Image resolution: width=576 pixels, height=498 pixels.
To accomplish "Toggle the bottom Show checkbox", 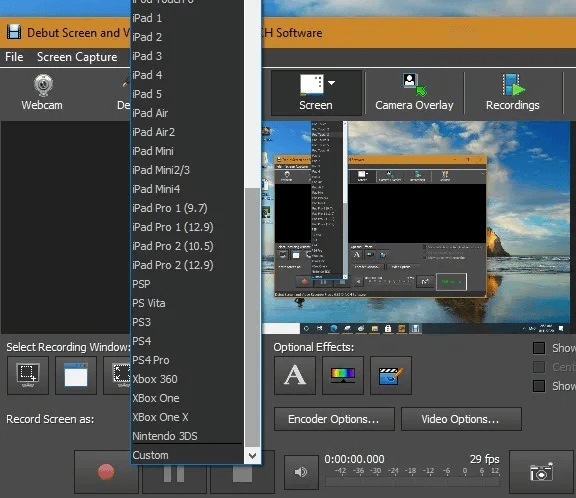I will click(x=539, y=386).
